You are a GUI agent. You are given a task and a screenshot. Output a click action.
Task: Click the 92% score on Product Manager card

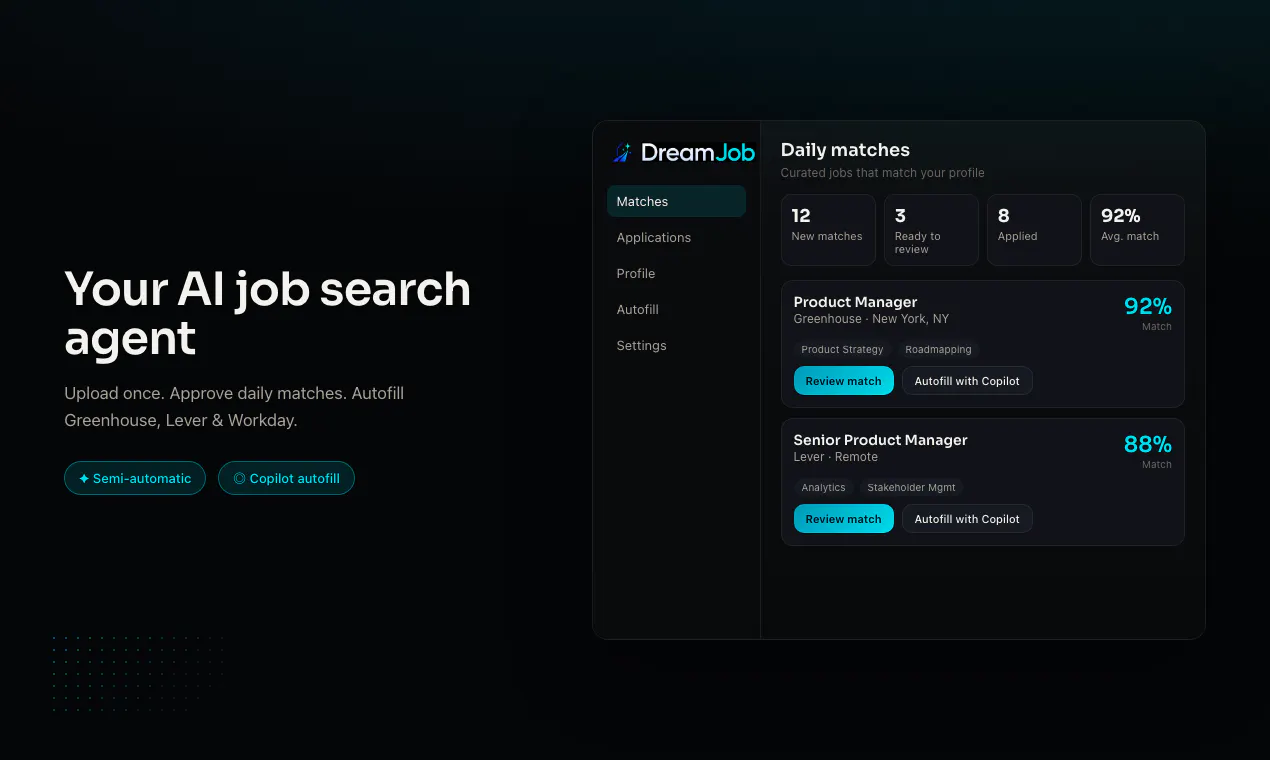pyautogui.click(x=1148, y=306)
